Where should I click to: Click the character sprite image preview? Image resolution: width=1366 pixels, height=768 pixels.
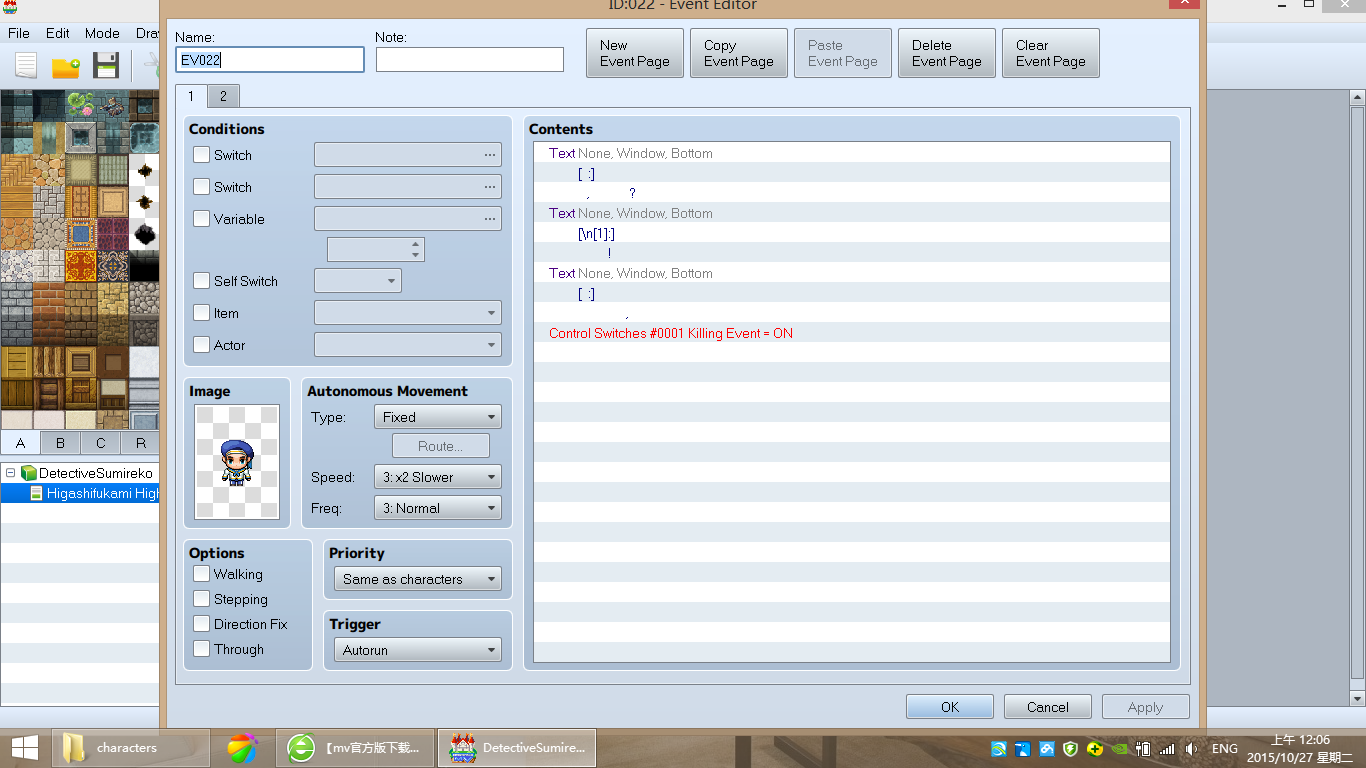pos(237,462)
